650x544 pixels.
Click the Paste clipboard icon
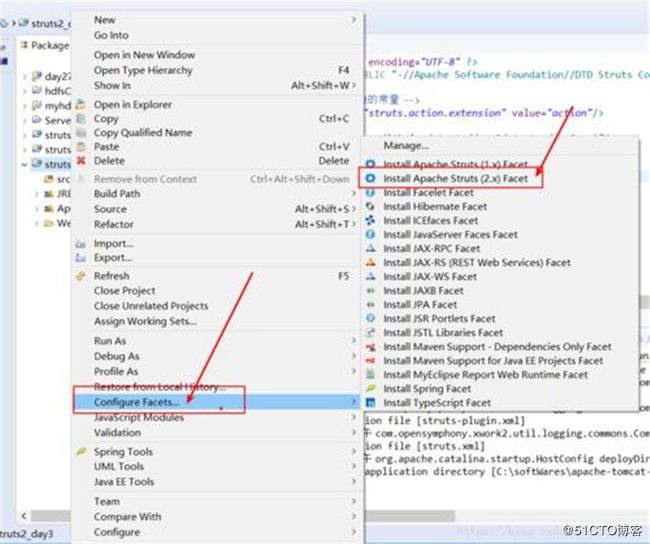[x=81, y=146]
